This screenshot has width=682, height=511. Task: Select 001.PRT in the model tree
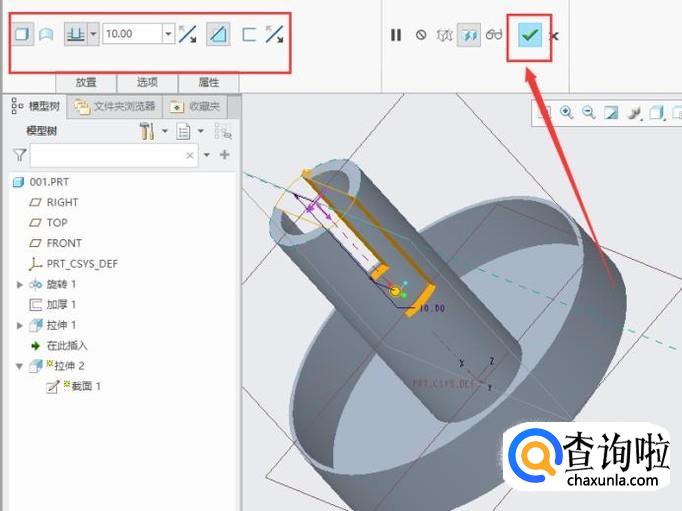click(x=49, y=182)
